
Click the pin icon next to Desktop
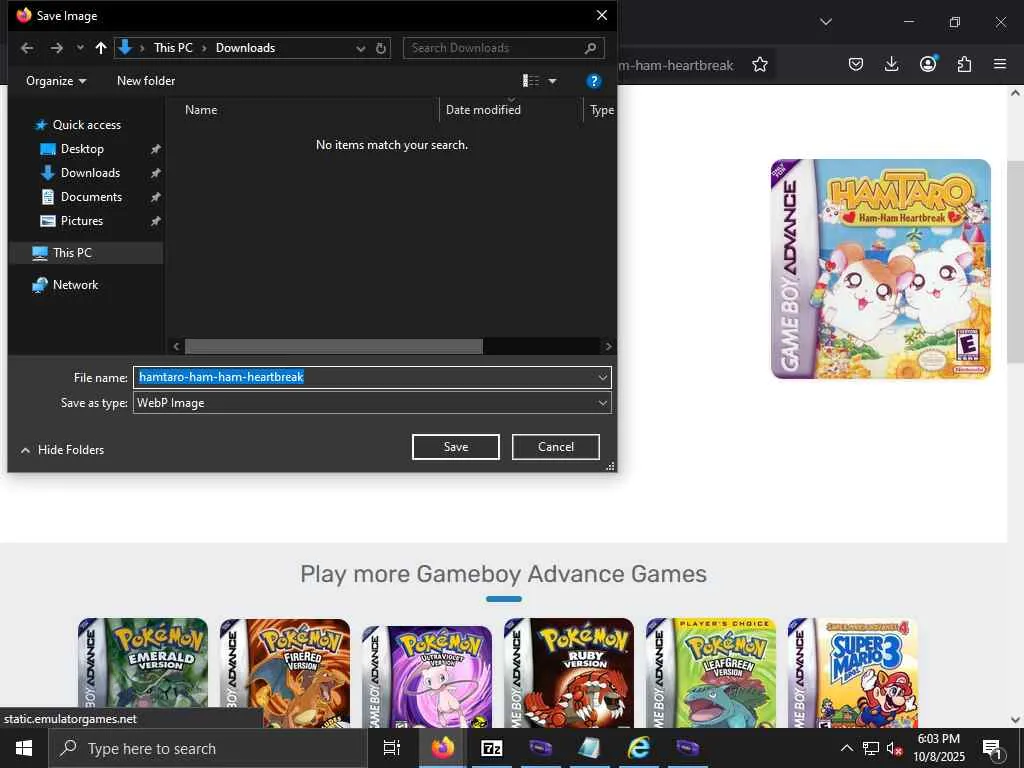pyautogui.click(x=155, y=150)
